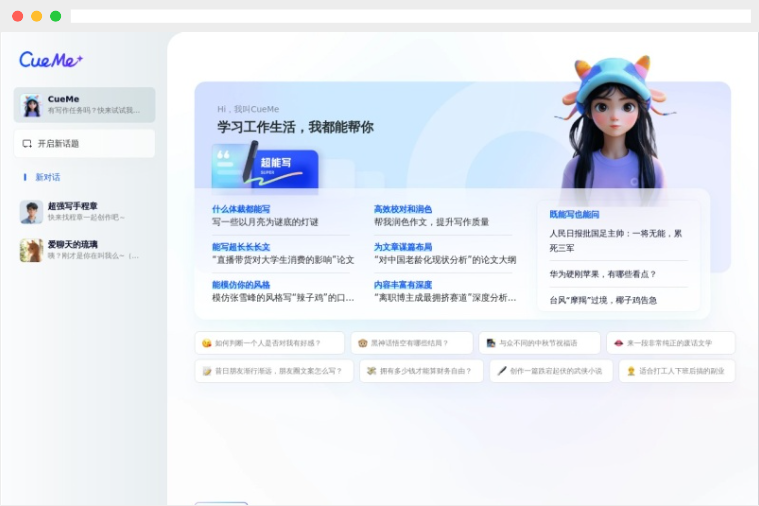Click the heading 什么体裁都能写

click(x=241, y=209)
